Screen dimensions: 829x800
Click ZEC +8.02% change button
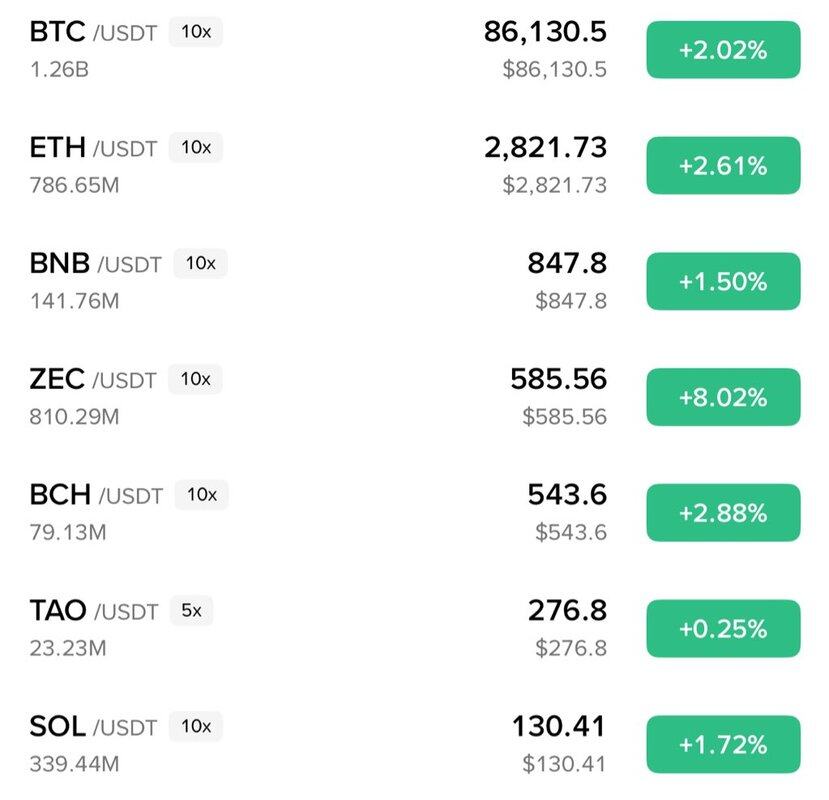pos(723,397)
